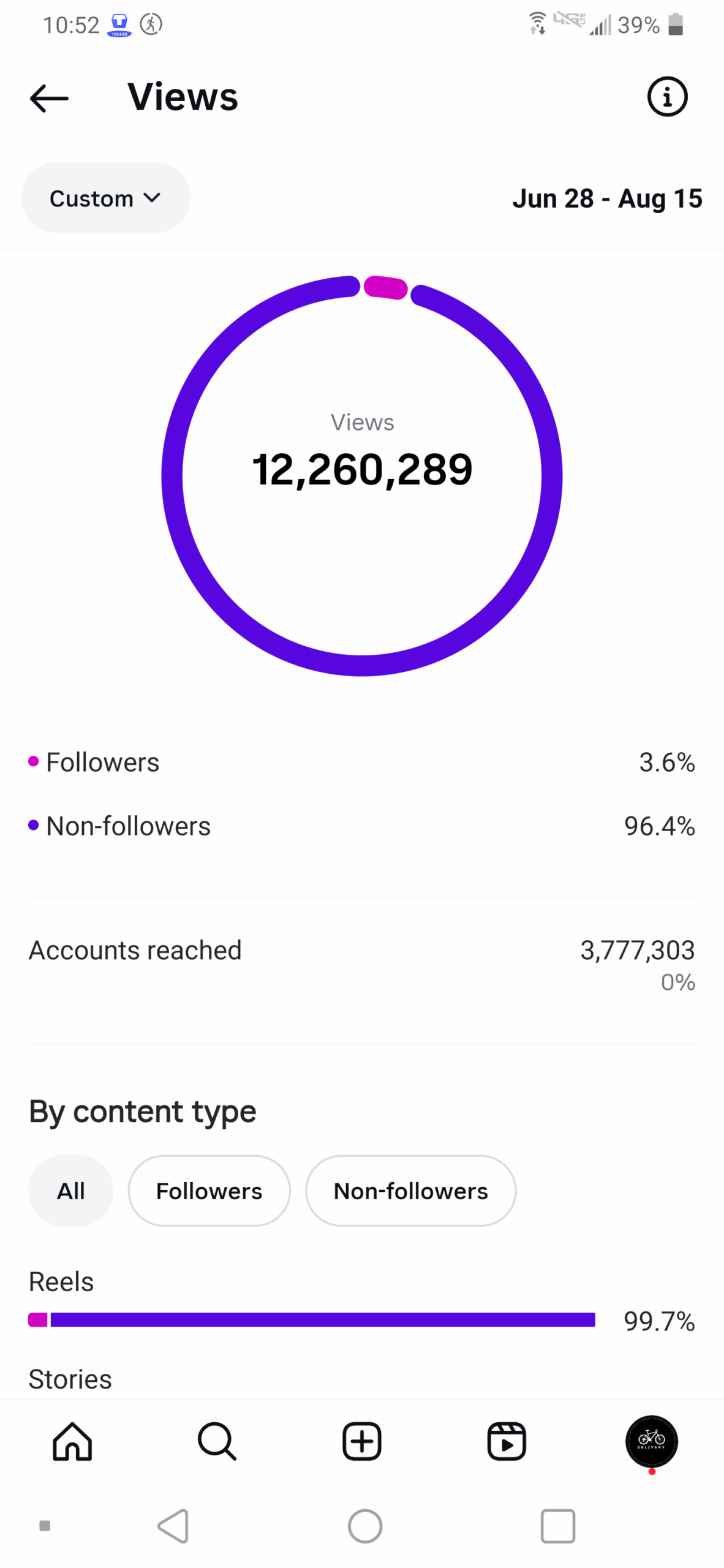724x1568 pixels.
Task: Select the Followers filter chip
Action: tap(209, 1191)
